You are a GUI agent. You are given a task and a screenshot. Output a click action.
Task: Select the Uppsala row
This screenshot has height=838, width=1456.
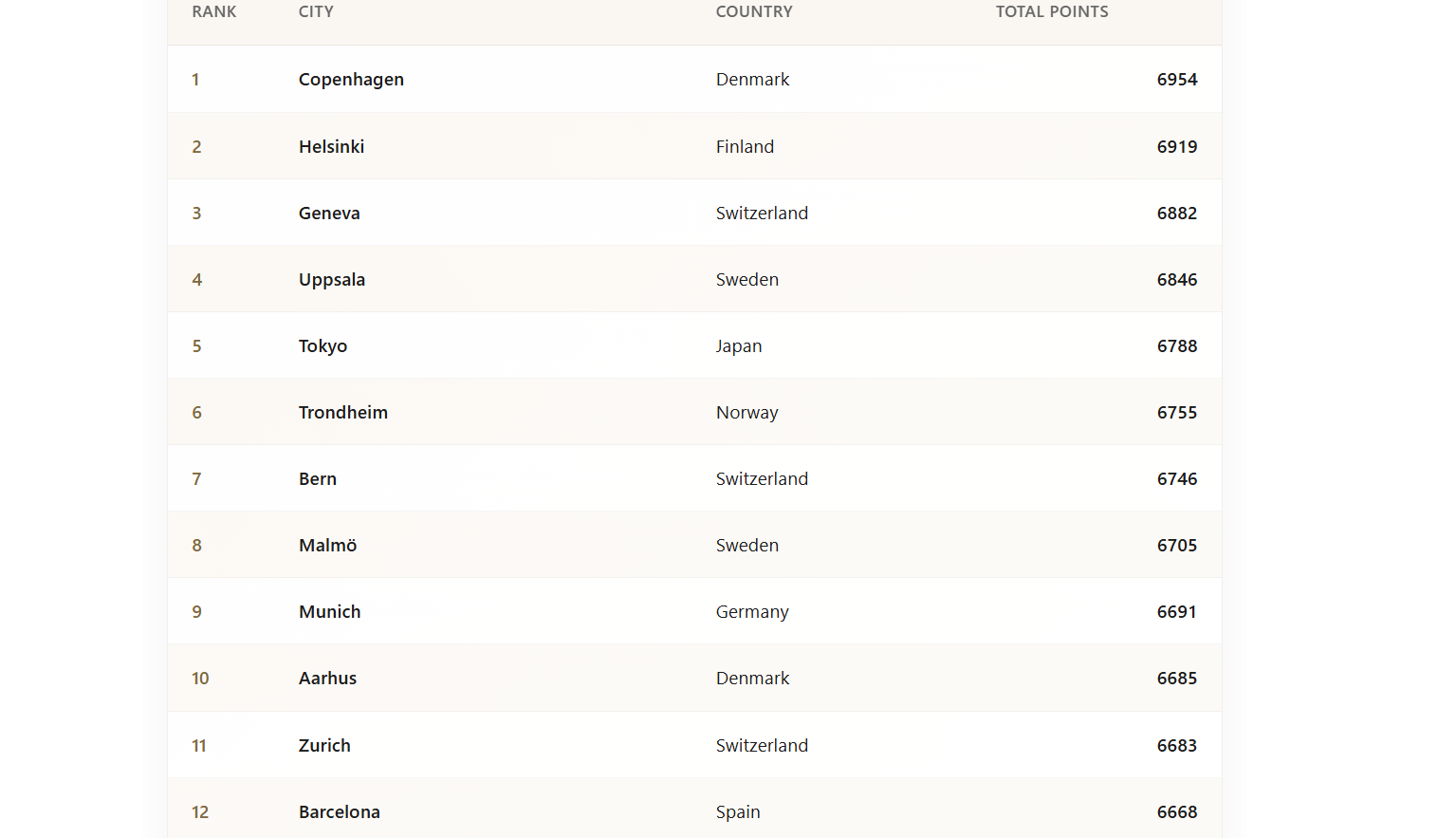(694, 279)
